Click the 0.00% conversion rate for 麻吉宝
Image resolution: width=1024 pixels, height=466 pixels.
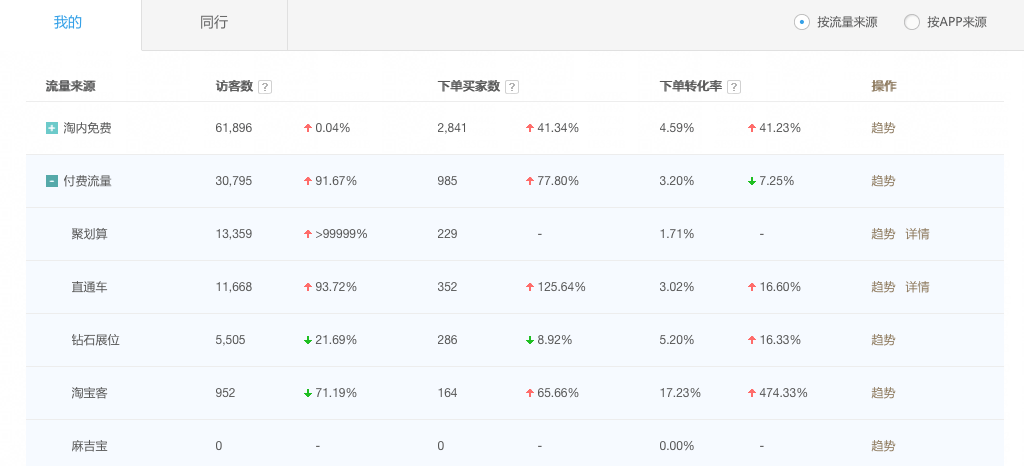click(x=677, y=446)
